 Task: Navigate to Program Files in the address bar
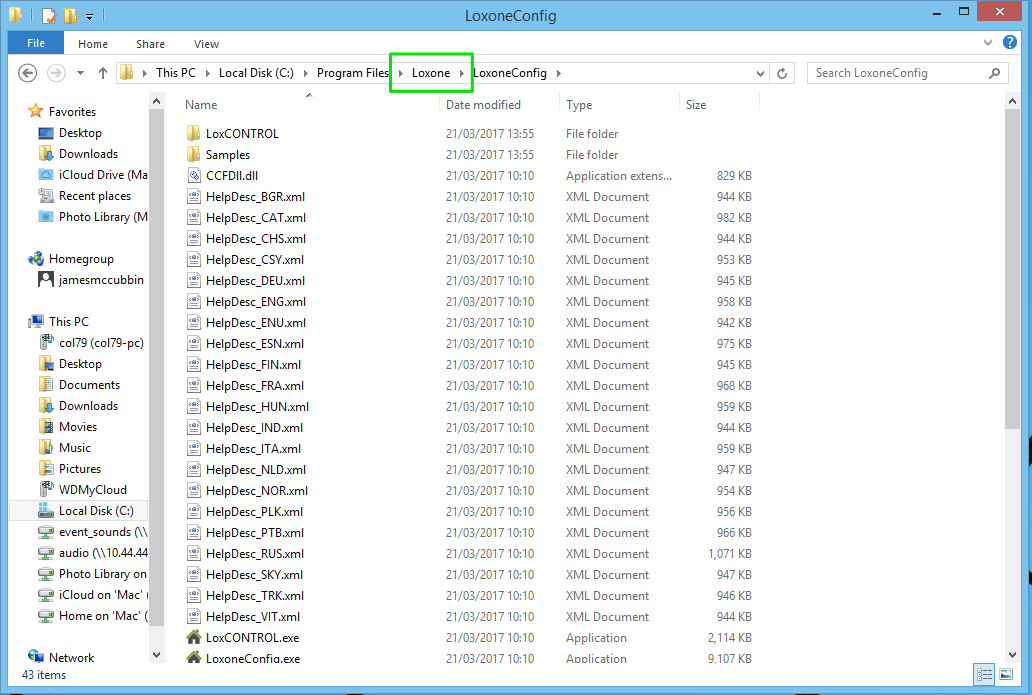pyautogui.click(x=353, y=73)
